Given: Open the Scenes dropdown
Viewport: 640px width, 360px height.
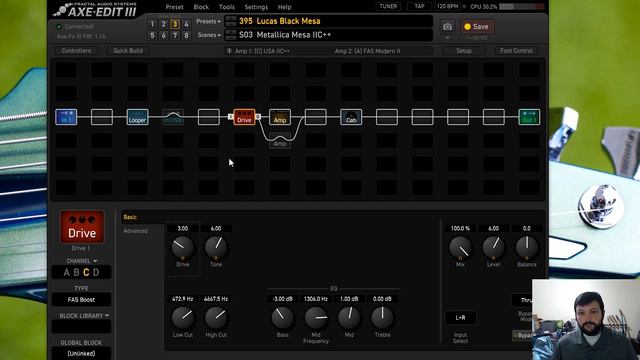Looking at the screenshot, I should coord(209,35).
